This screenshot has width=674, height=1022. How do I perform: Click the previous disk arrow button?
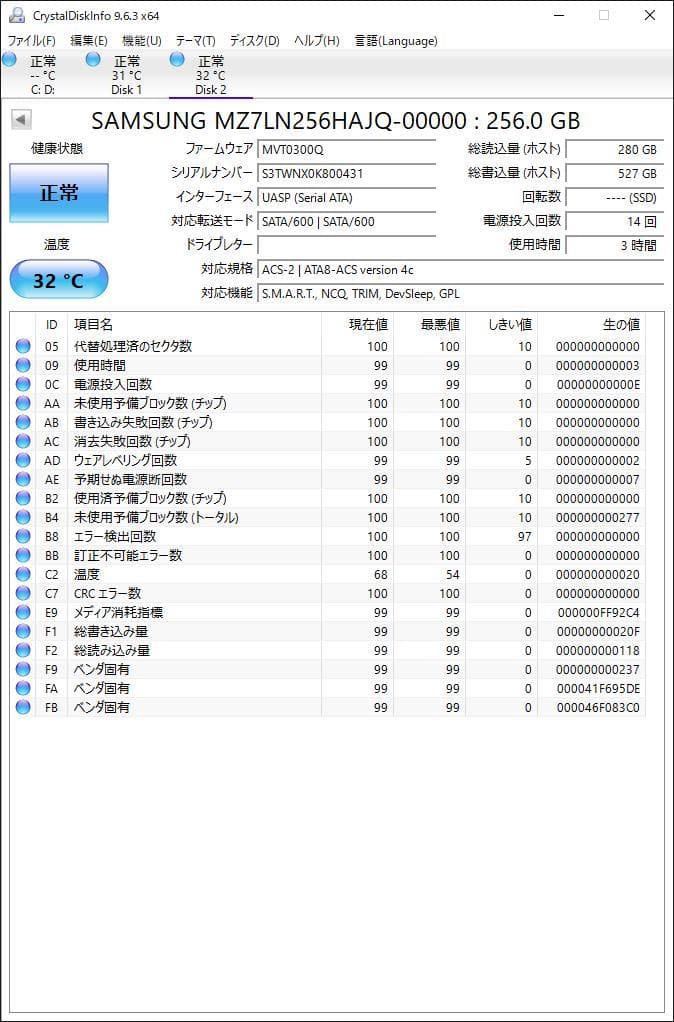(21, 120)
